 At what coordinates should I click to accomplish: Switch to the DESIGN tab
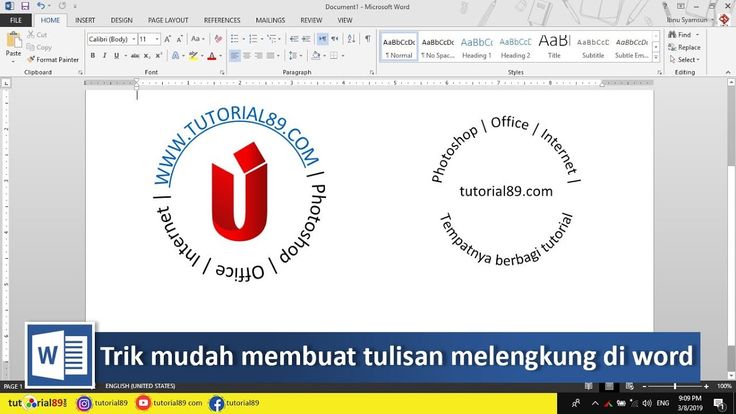coord(122,20)
